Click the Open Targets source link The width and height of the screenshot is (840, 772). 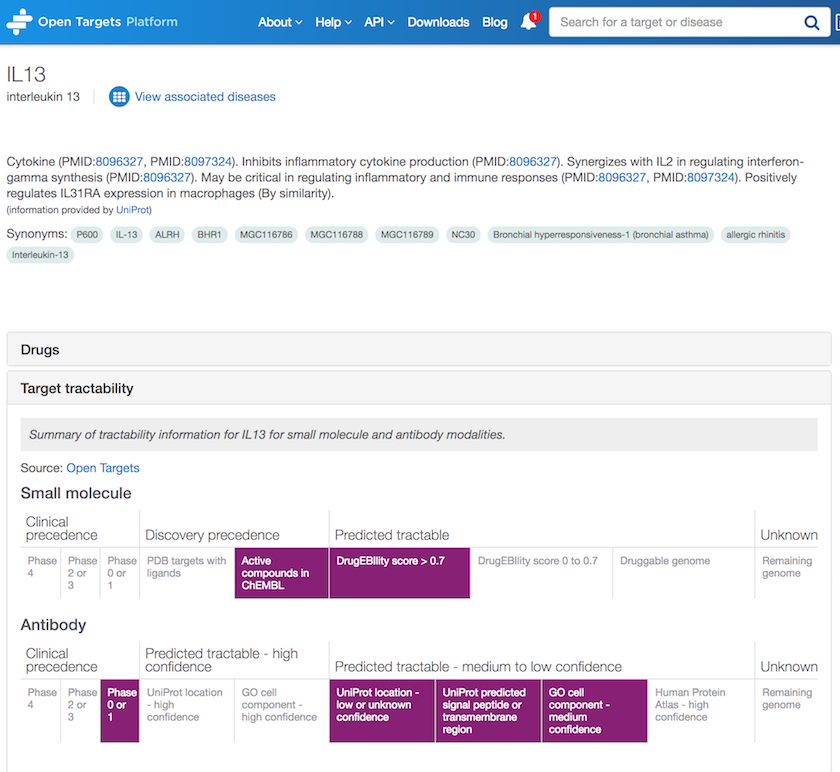[102, 467]
